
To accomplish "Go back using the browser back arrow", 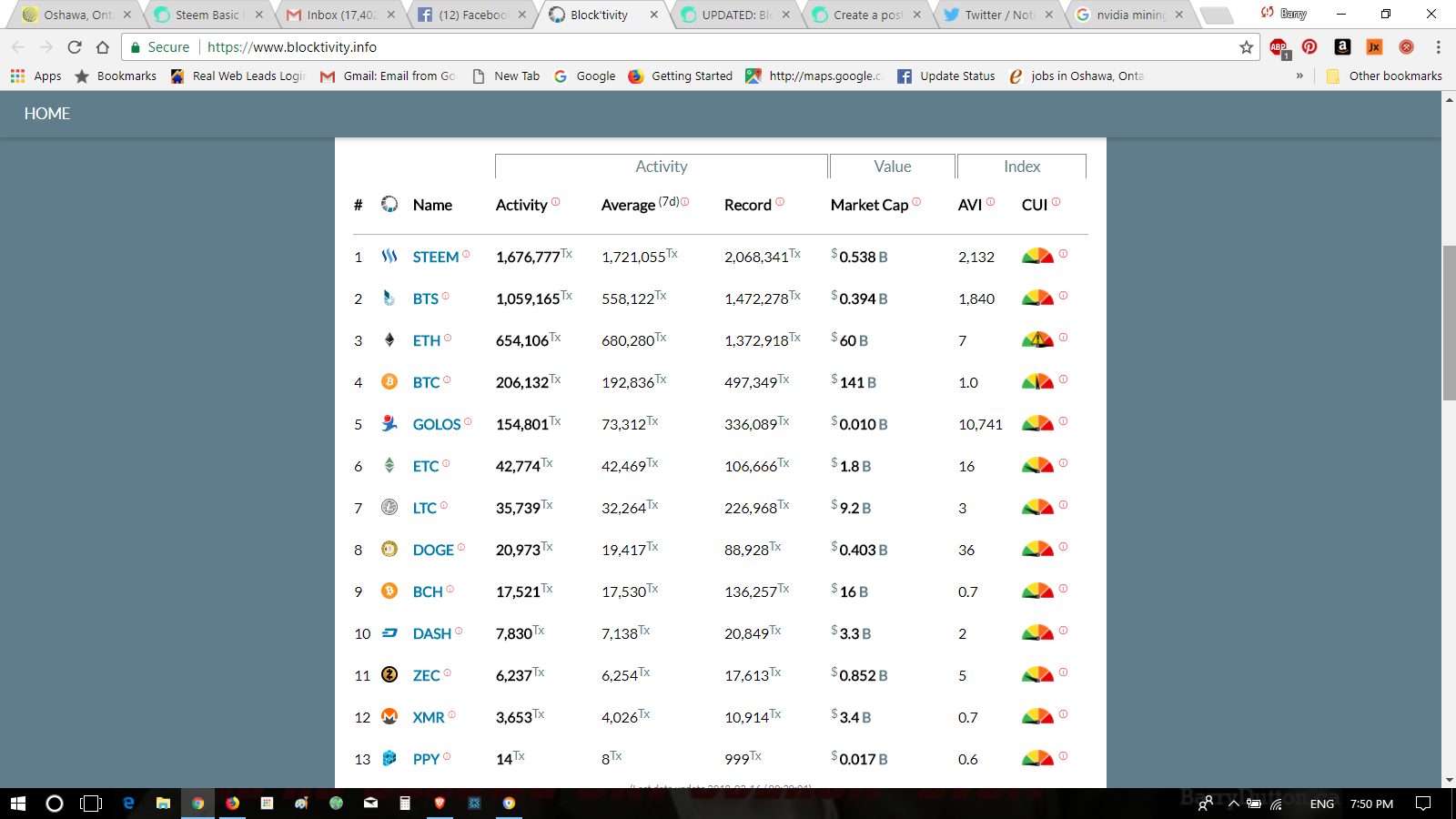I will pyautogui.click(x=18, y=47).
